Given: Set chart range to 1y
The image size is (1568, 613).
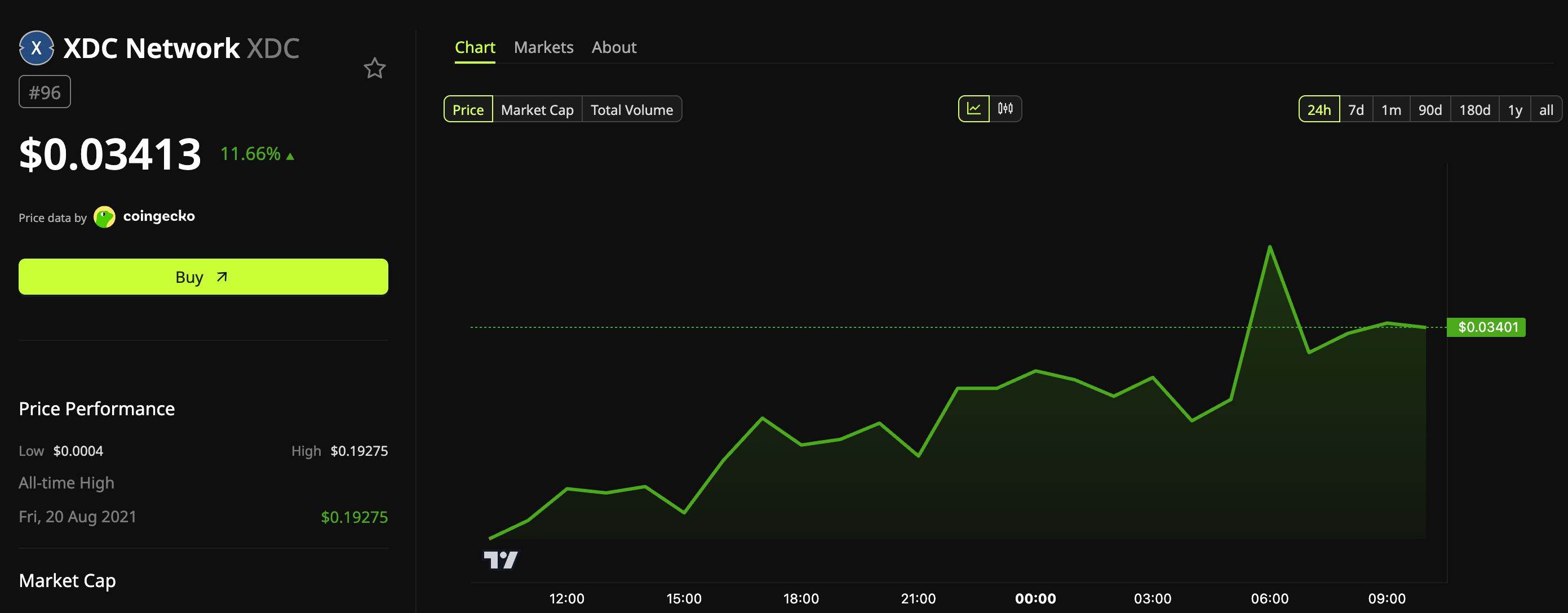Looking at the screenshot, I should pos(1515,109).
